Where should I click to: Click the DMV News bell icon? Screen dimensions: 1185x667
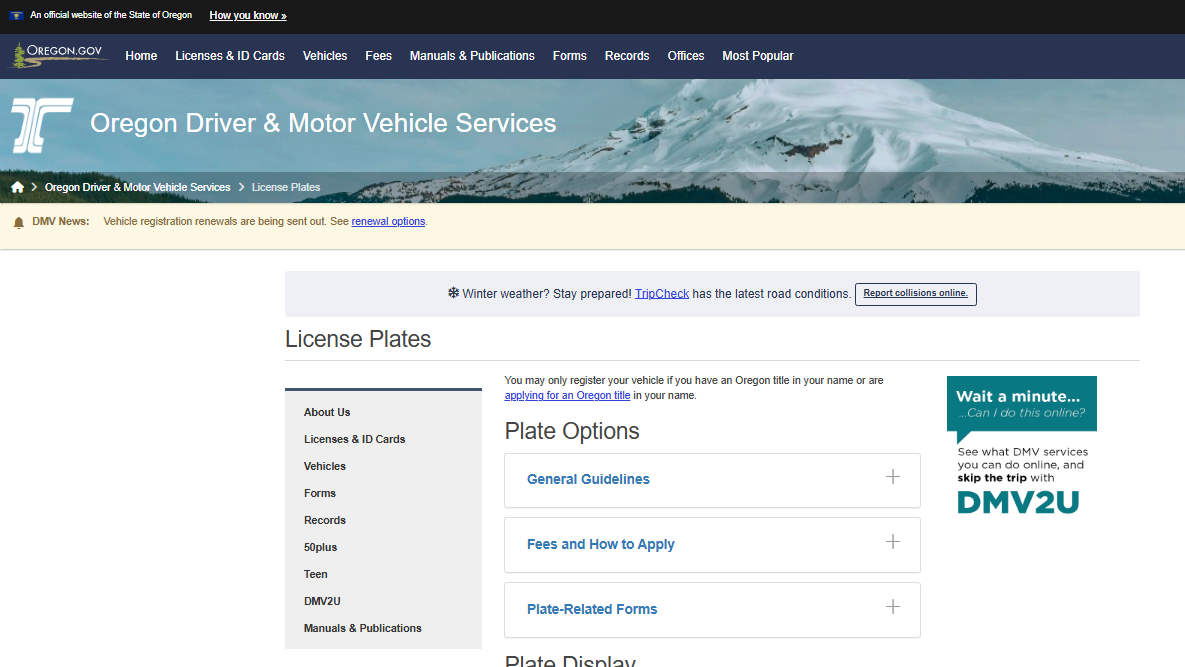pyautogui.click(x=19, y=222)
